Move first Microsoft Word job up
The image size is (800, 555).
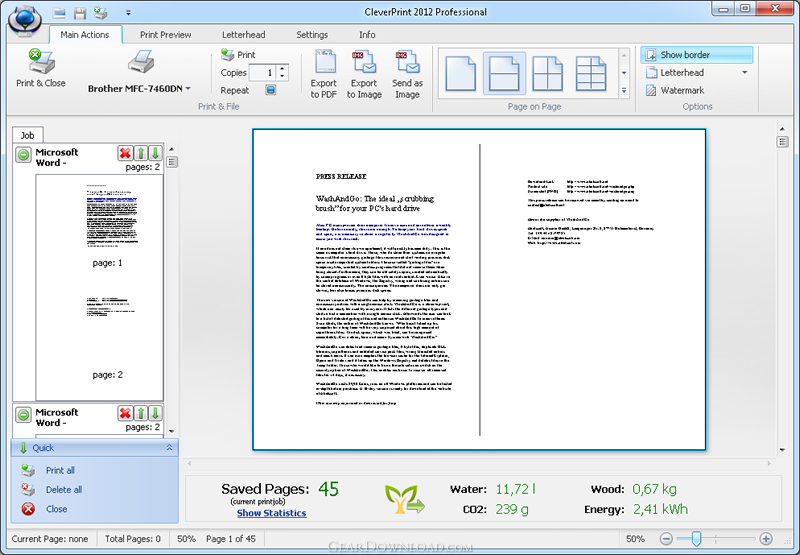[141, 153]
